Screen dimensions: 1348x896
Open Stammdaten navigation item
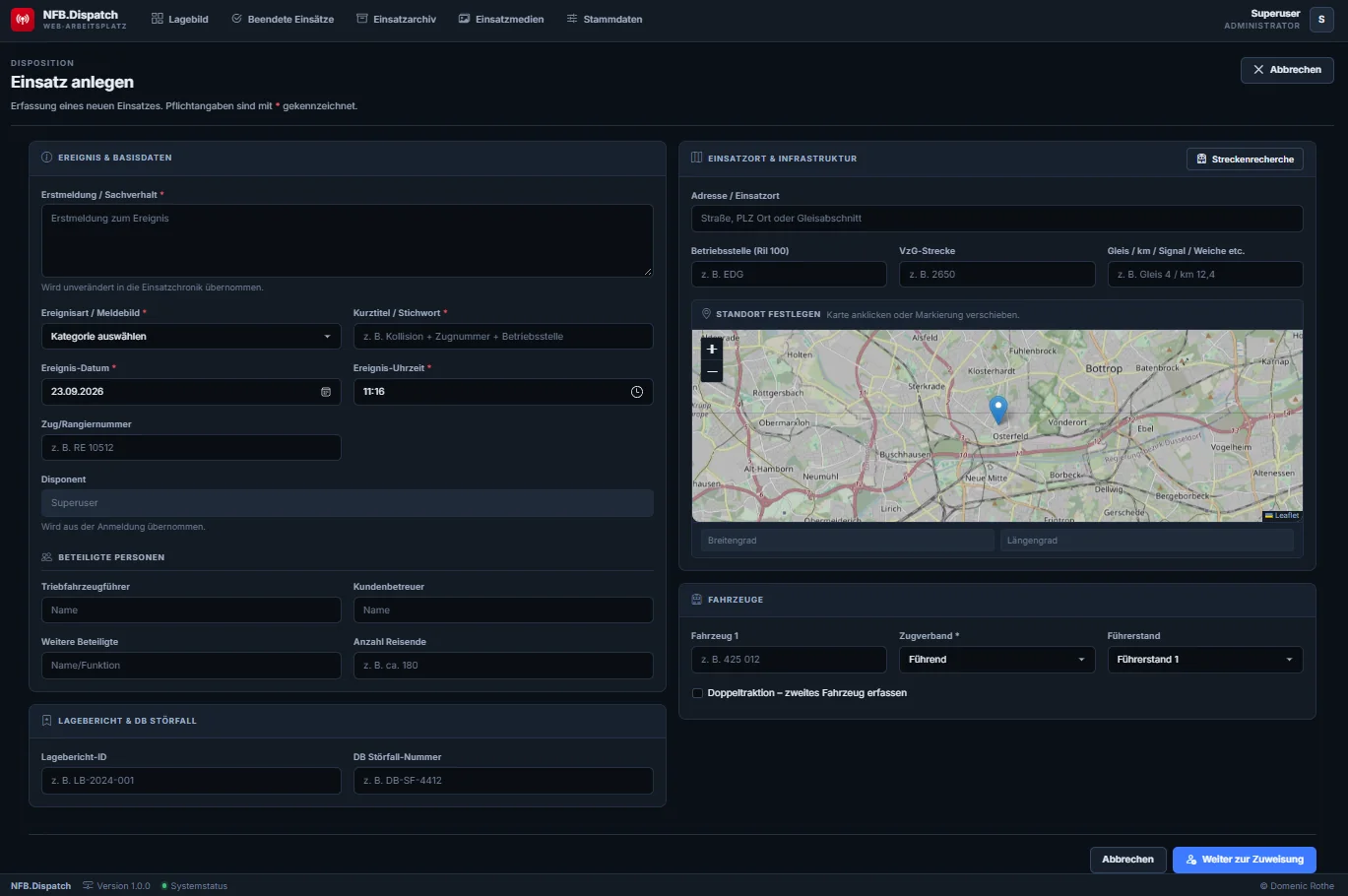(x=605, y=20)
